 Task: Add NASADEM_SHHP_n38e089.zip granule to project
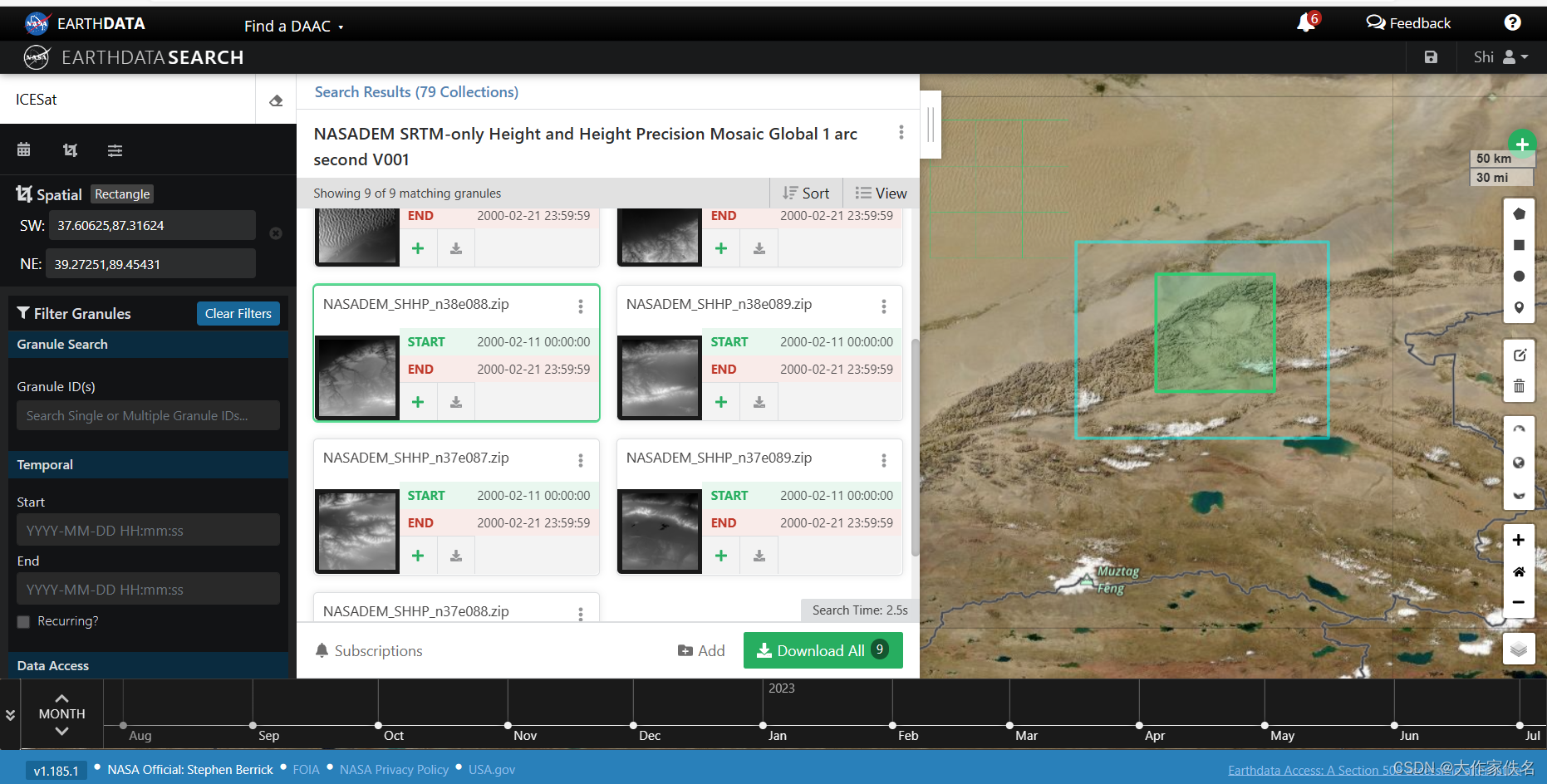[721, 402]
